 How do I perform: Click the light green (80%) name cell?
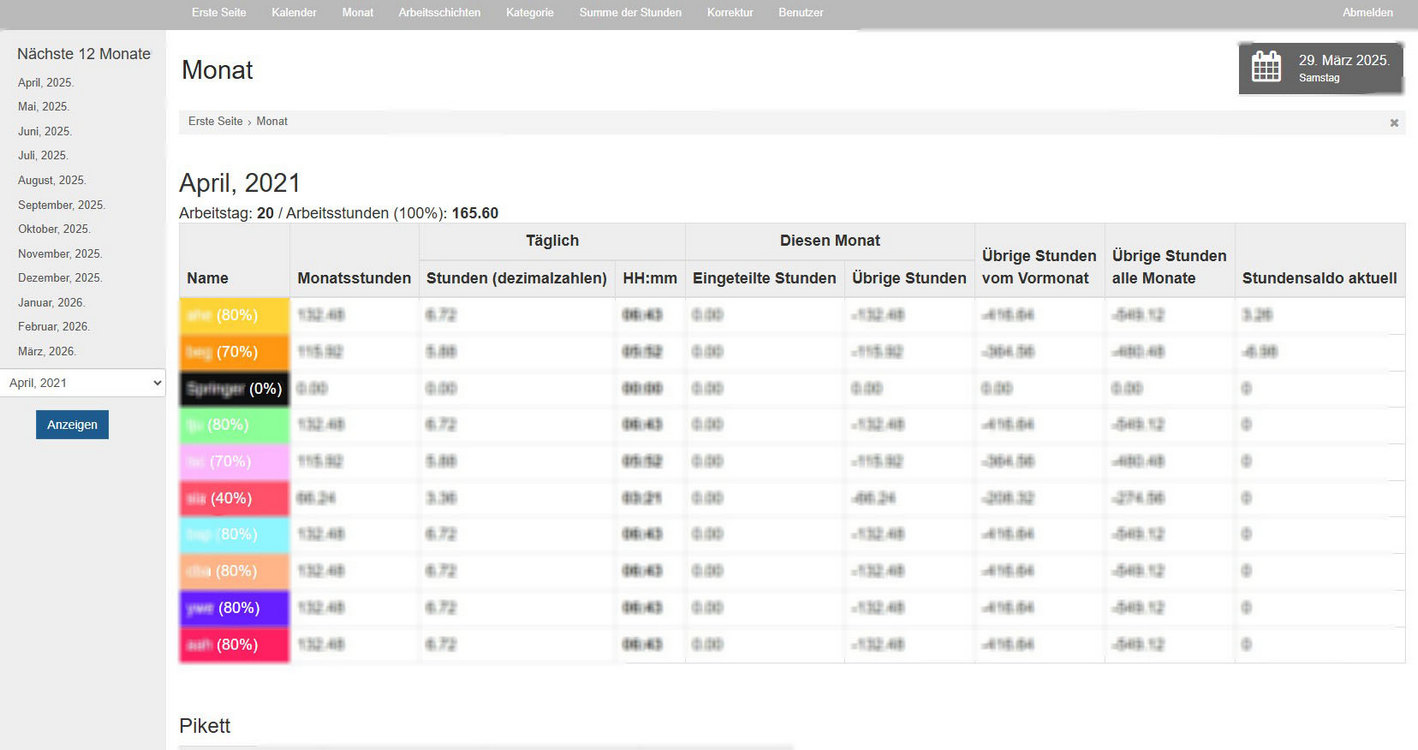[x=235, y=425]
